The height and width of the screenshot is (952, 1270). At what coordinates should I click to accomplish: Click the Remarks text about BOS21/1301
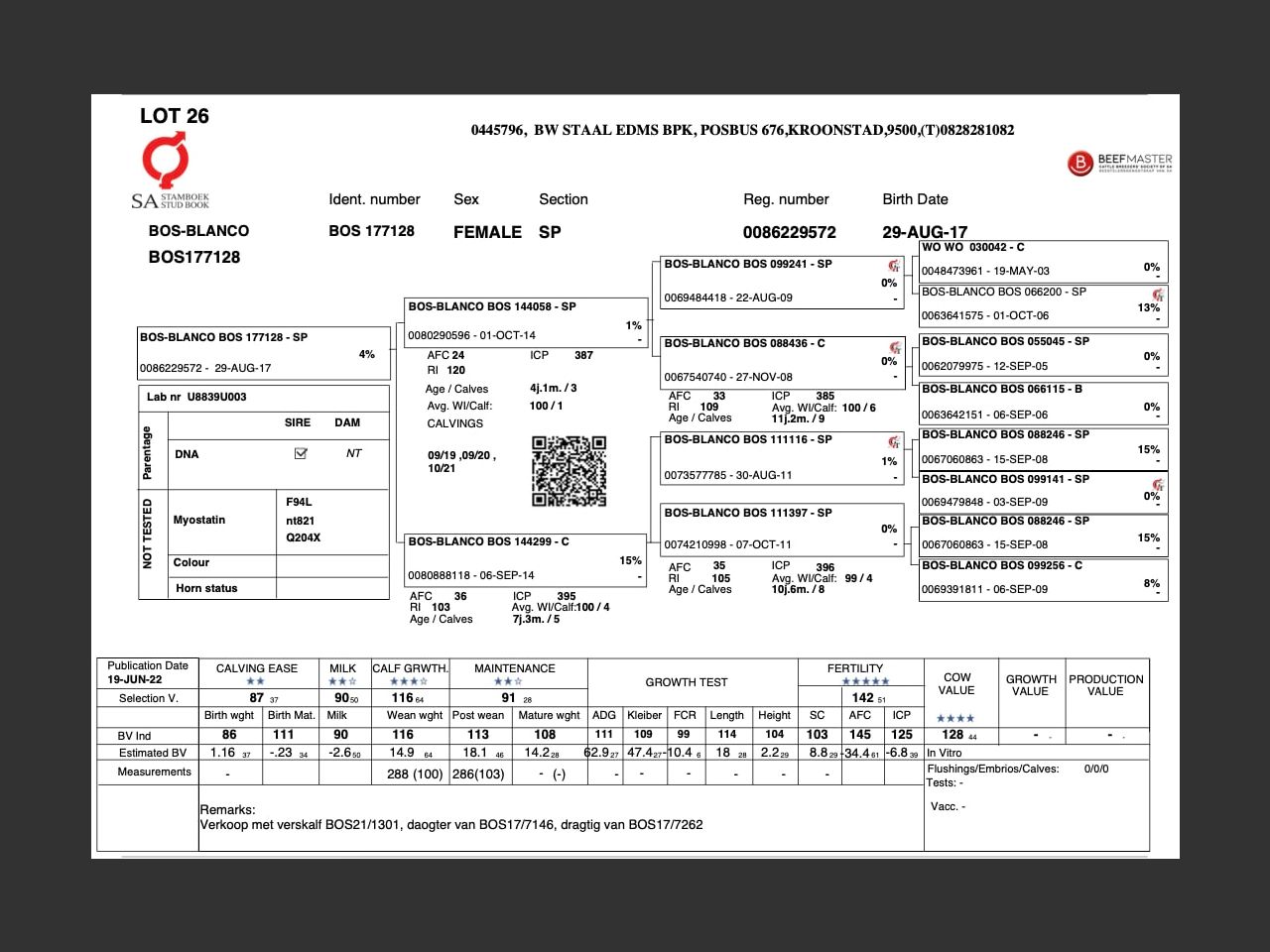point(451,824)
